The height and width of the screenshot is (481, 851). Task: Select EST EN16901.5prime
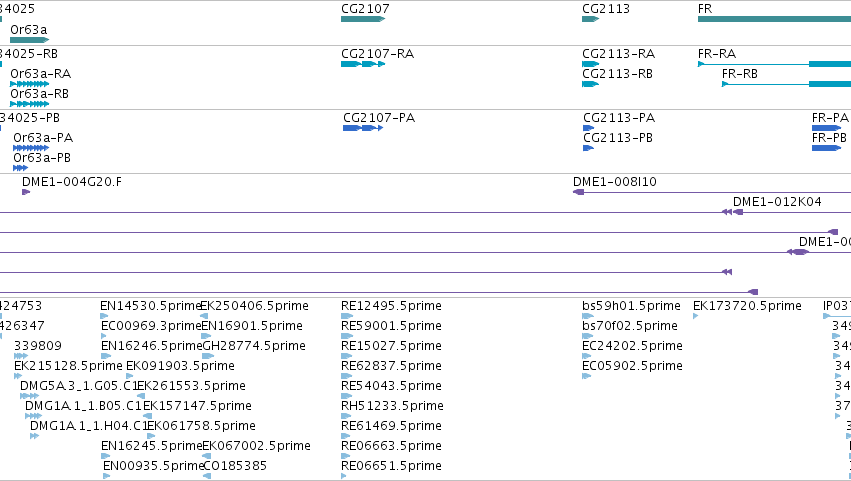click(x=205, y=336)
